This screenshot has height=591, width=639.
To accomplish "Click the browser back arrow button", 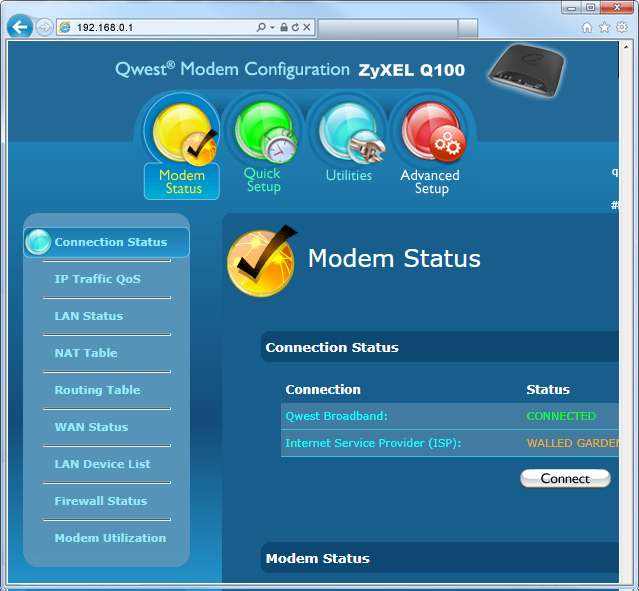I will [20, 27].
